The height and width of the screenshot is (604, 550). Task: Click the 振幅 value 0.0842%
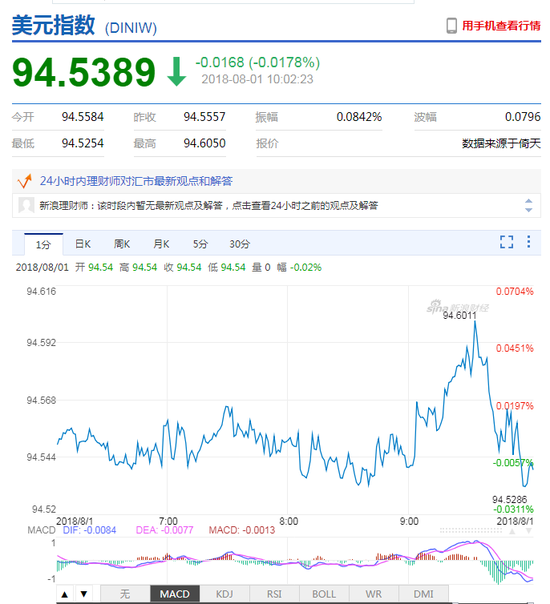click(x=359, y=117)
